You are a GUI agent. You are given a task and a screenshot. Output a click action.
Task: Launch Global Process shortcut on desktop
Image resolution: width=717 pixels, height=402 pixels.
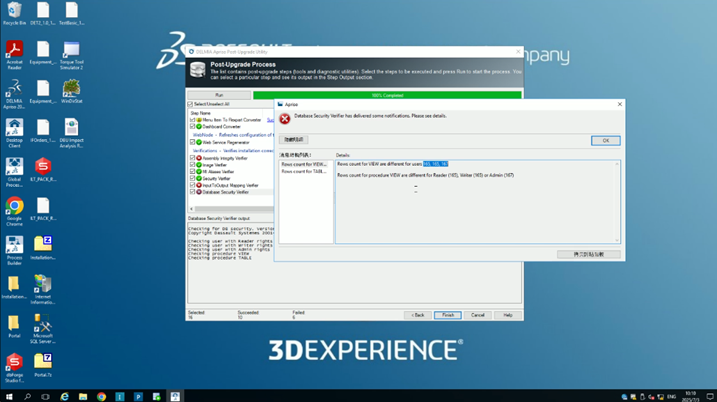click(14, 172)
